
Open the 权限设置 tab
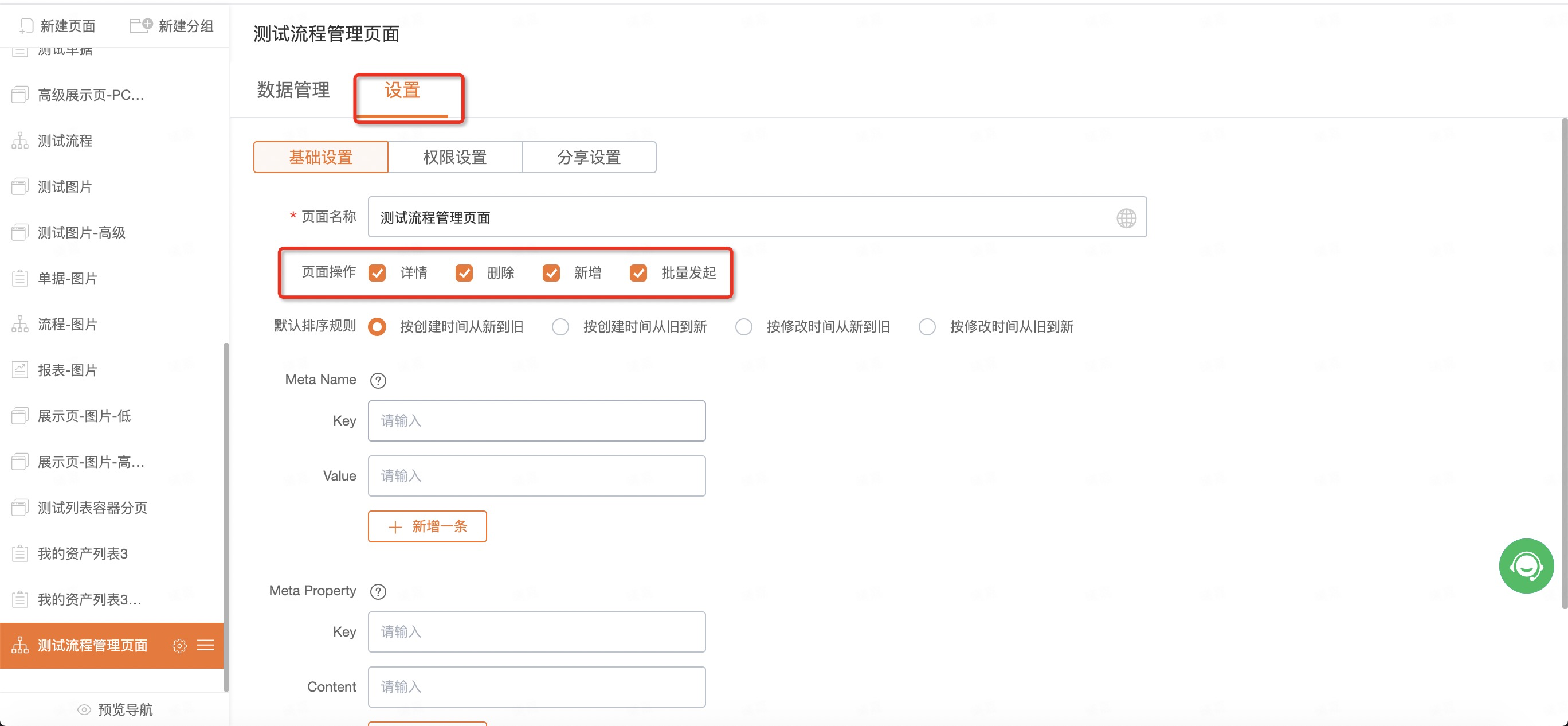pyautogui.click(x=454, y=157)
